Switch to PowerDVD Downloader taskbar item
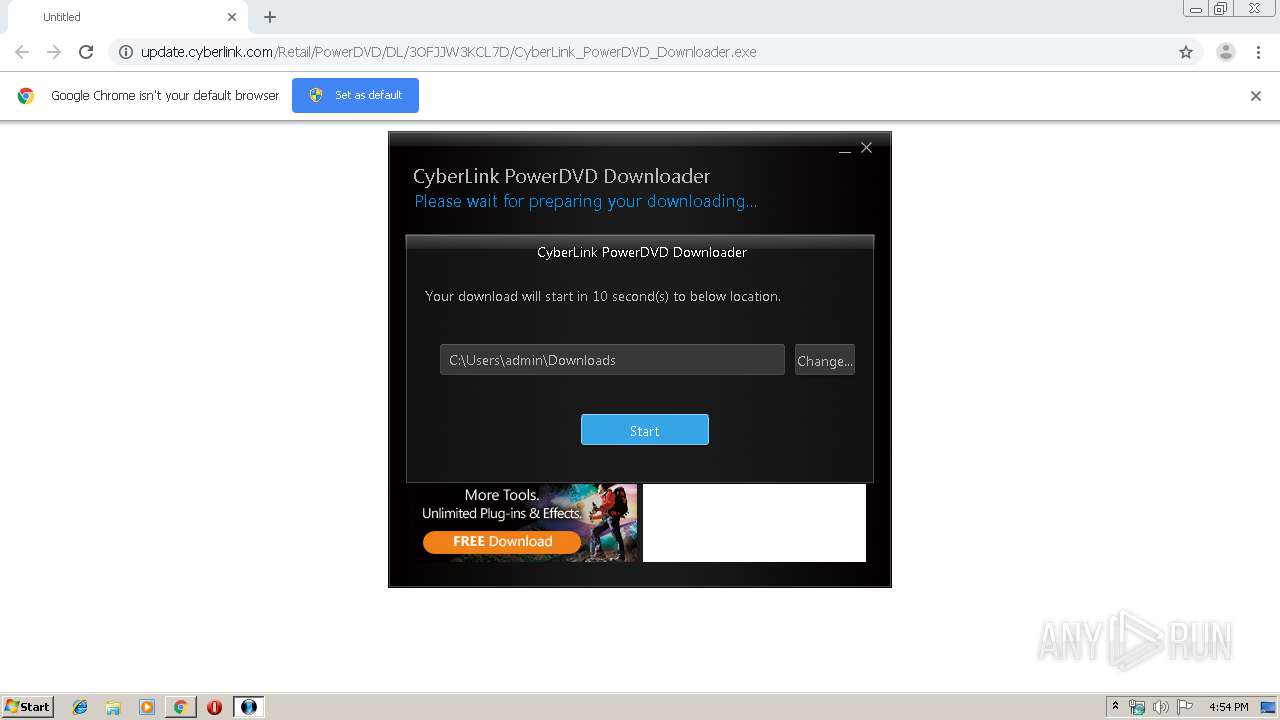This screenshot has width=1280, height=720. click(x=249, y=707)
